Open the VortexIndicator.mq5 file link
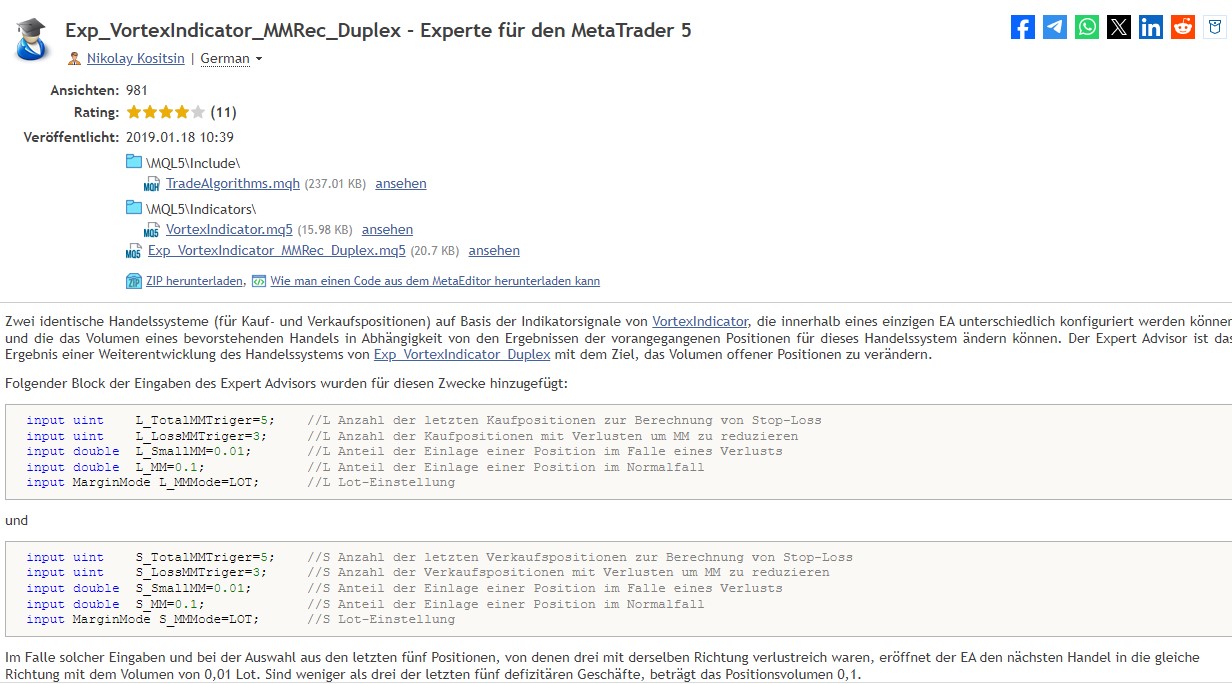This screenshot has height=684, width=1232. [229, 230]
